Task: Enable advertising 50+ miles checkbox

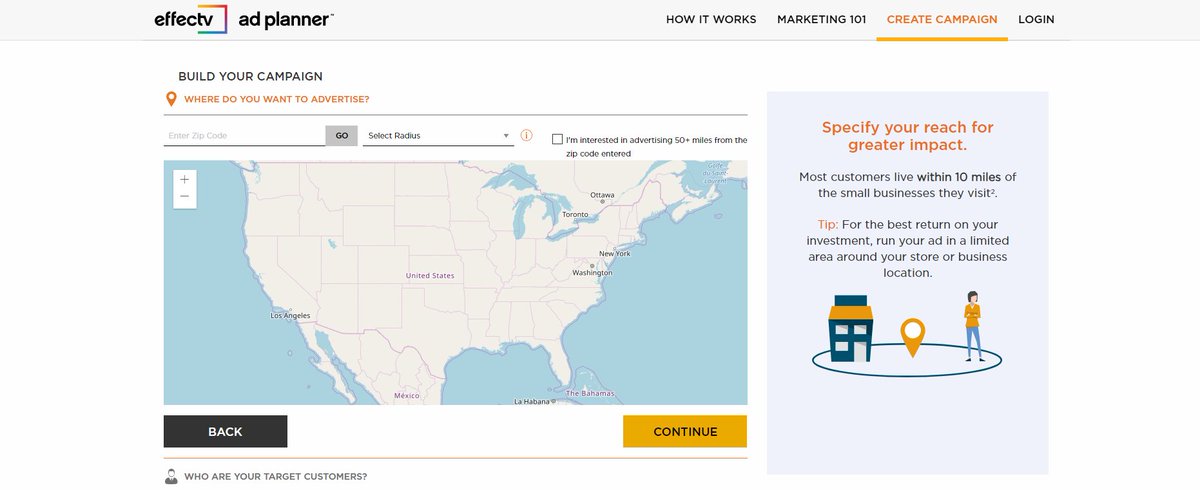Action: point(557,140)
